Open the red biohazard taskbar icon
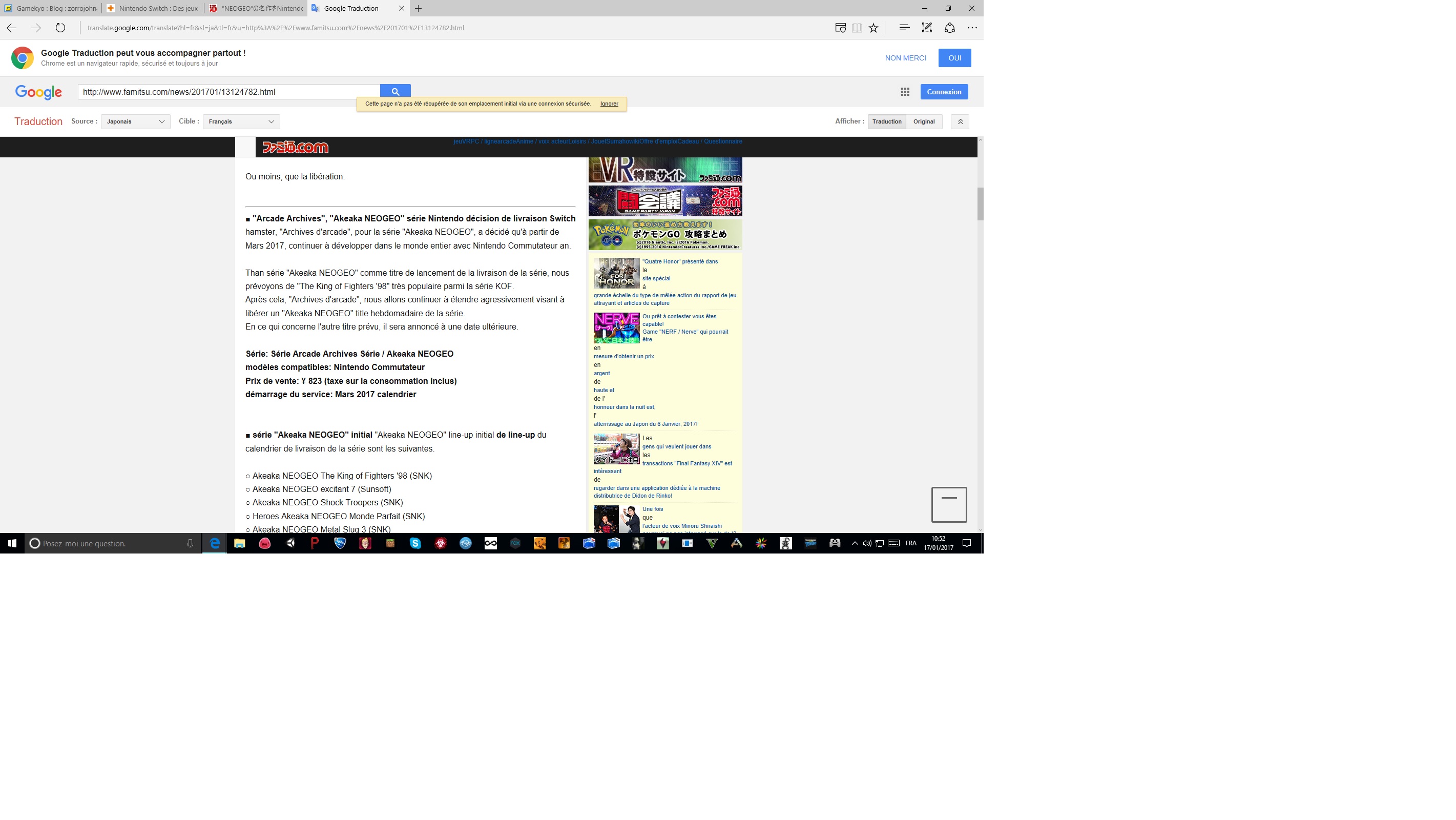The height and width of the screenshot is (820, 1456). point(440,543)
